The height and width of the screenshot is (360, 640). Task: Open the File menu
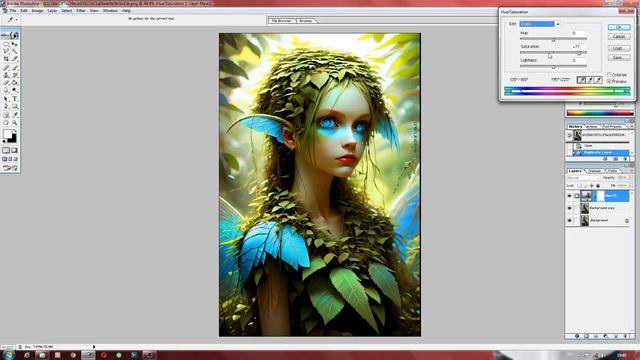[13, 11]
